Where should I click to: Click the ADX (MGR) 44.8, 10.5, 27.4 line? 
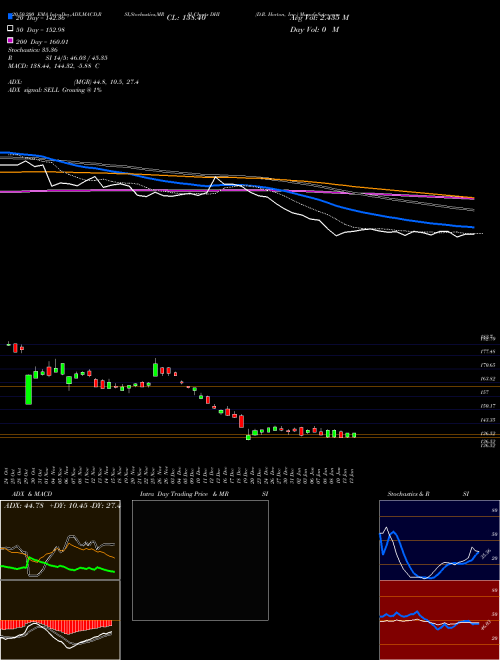click(74, 82)
